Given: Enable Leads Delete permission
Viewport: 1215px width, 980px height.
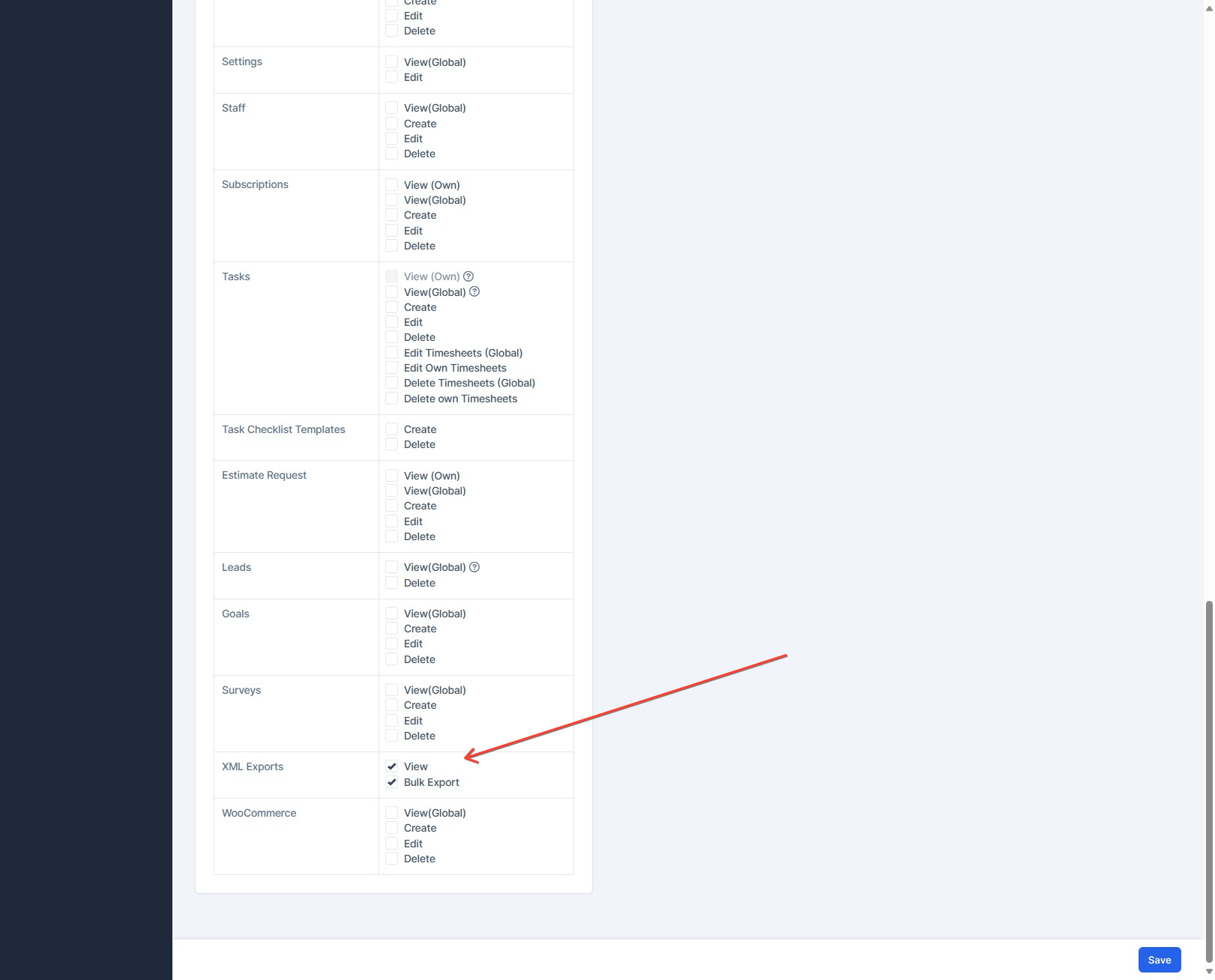Looking at the screenshot, I should point(391,583).
